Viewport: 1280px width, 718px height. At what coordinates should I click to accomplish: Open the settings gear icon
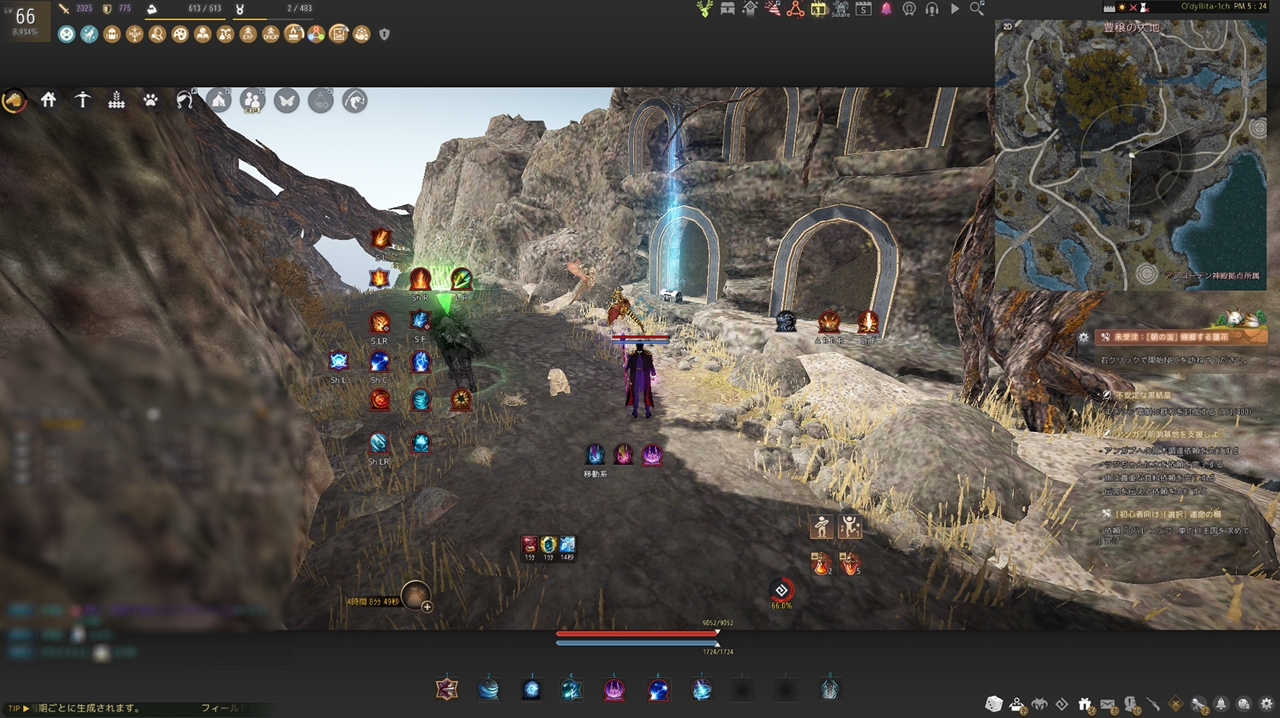click(1267, 704)
